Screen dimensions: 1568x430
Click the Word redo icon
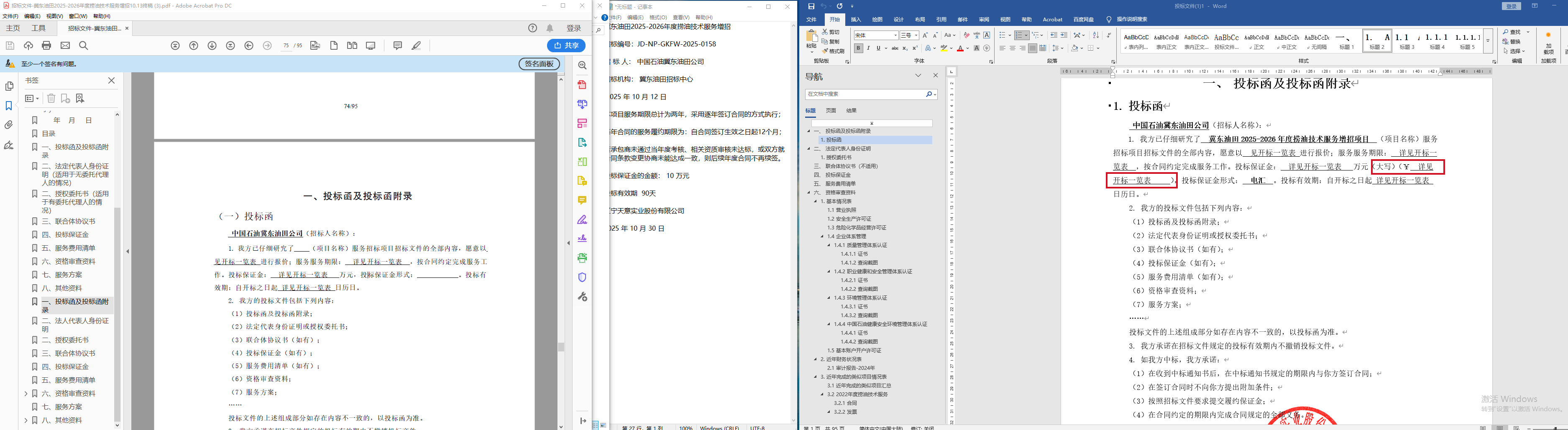(839, 6)
